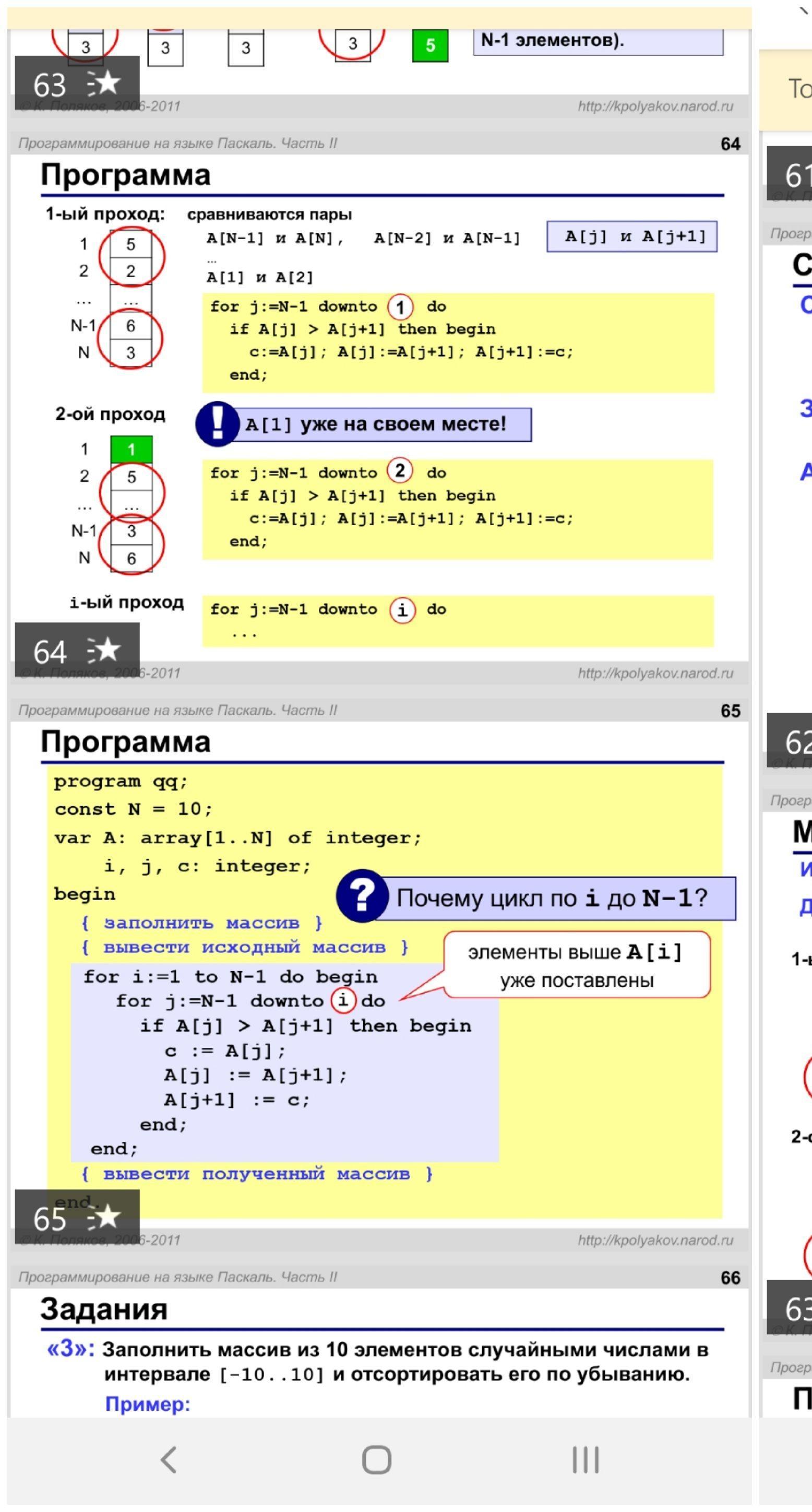Tap slide 66 header 'Программирование на языке Паскаль'
Image resolution: width=812 pixels, height=1512 pixels.
[178, 1277]
